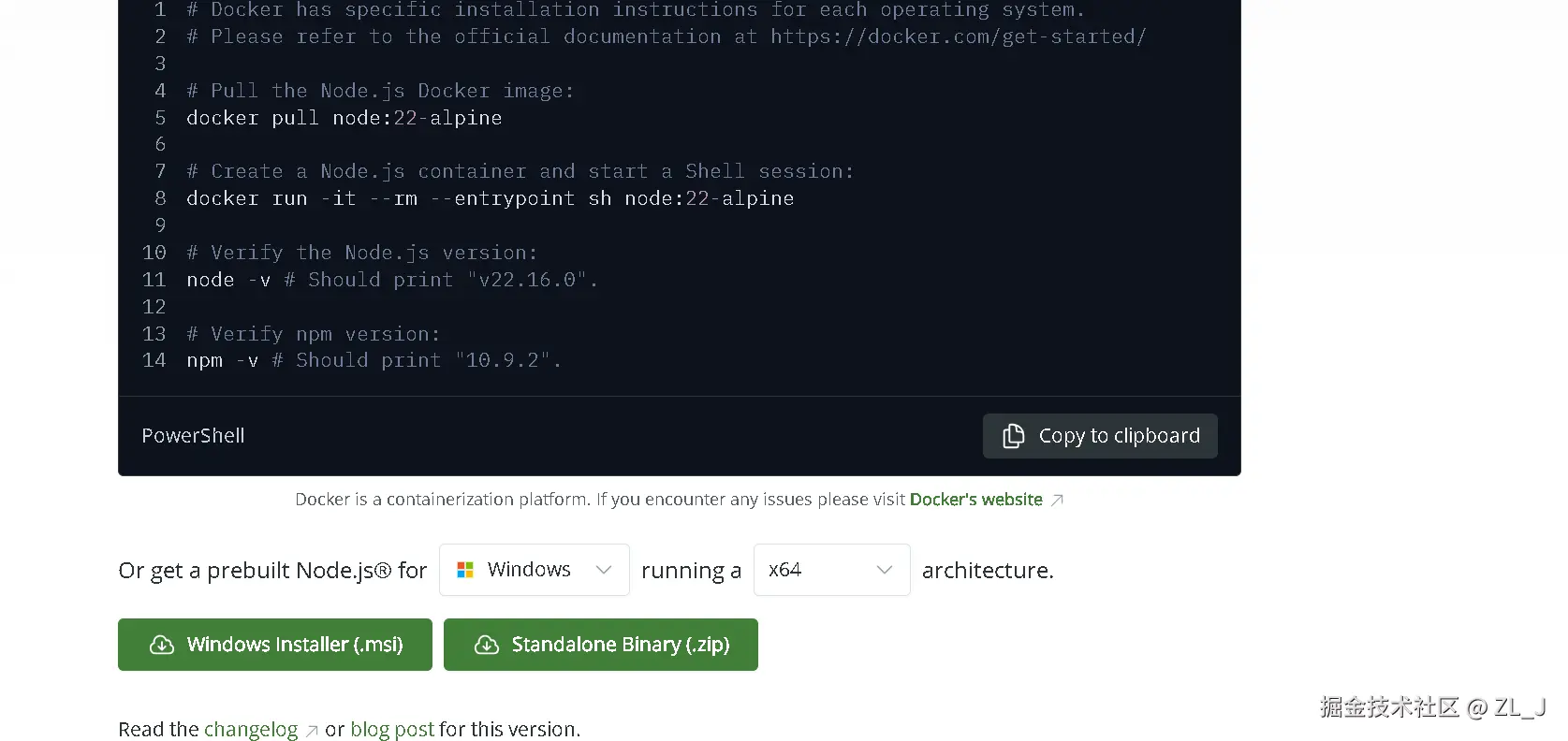
Task: Open the changelog link
Action: (251, 729)
